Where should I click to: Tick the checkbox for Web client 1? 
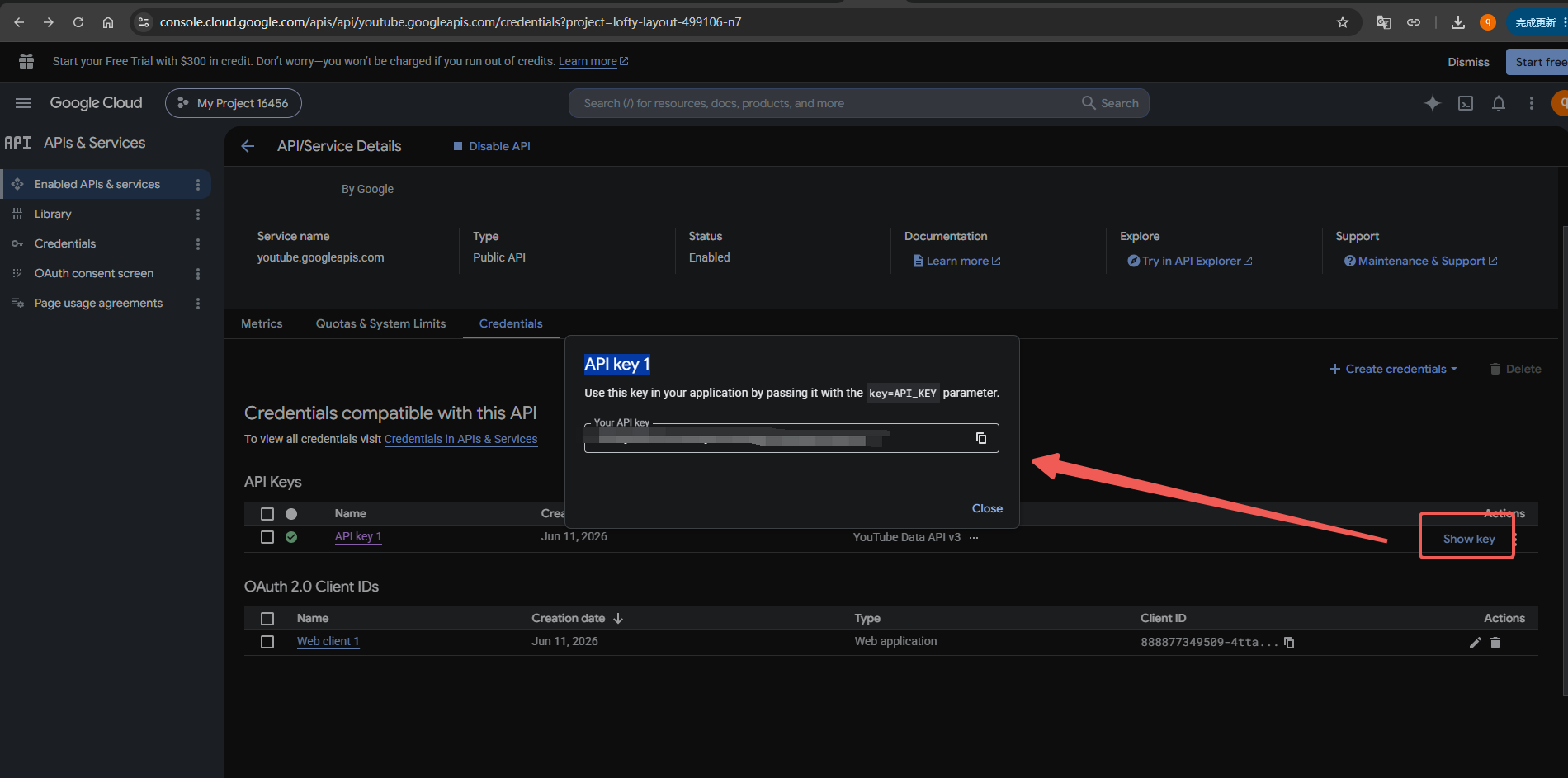point(267,642)
